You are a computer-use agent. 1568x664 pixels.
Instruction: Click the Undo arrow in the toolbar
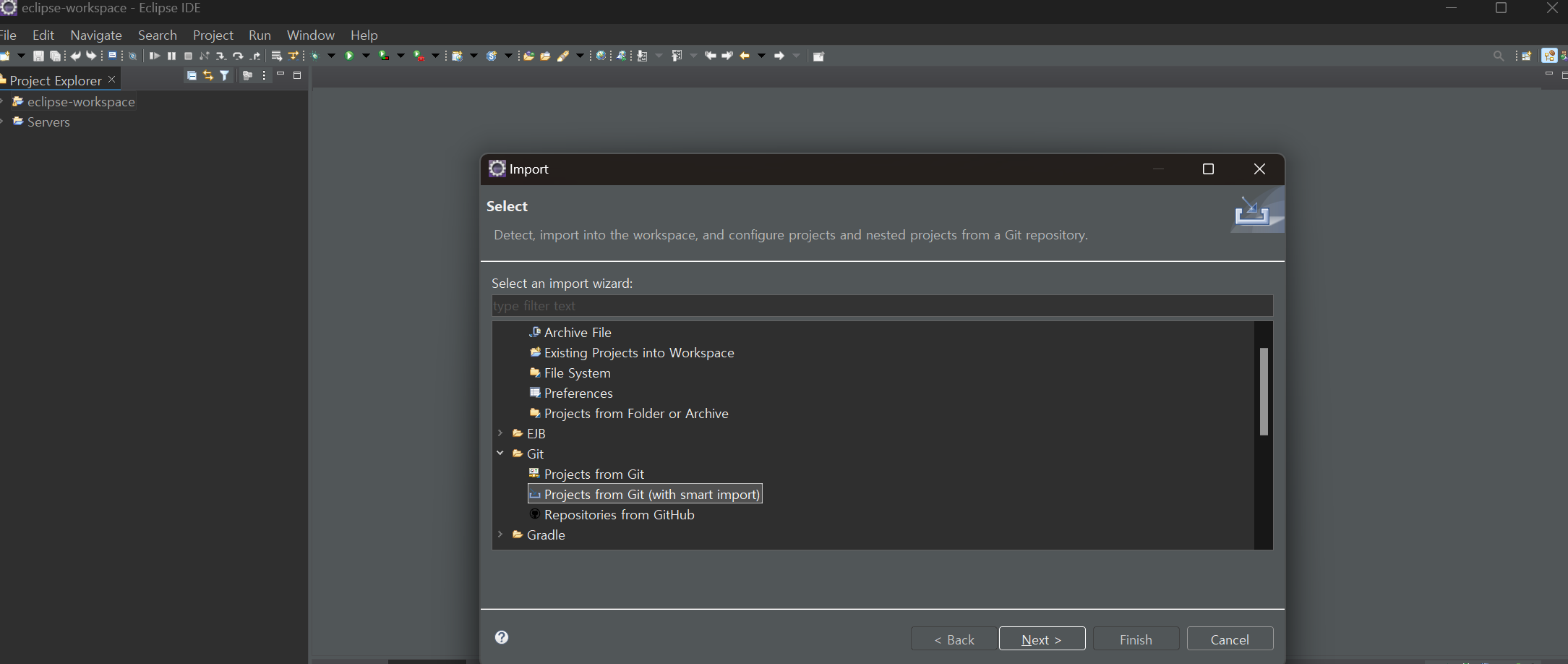point(75,56)
